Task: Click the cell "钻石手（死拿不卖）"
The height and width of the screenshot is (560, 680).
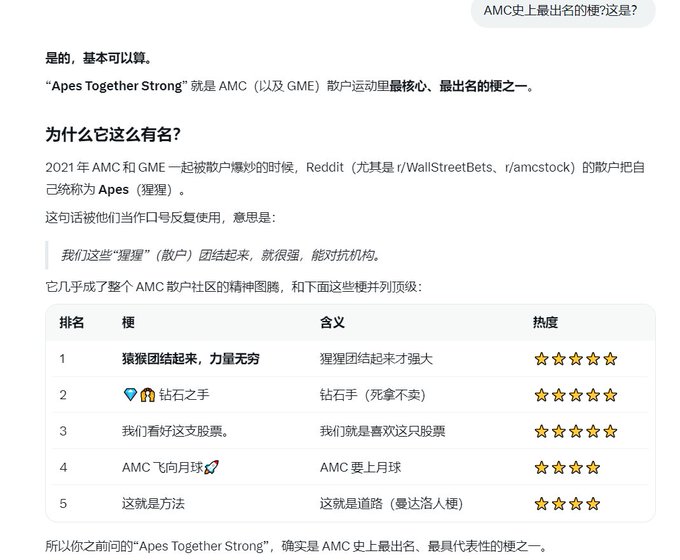Action: [x=373, y=395]
